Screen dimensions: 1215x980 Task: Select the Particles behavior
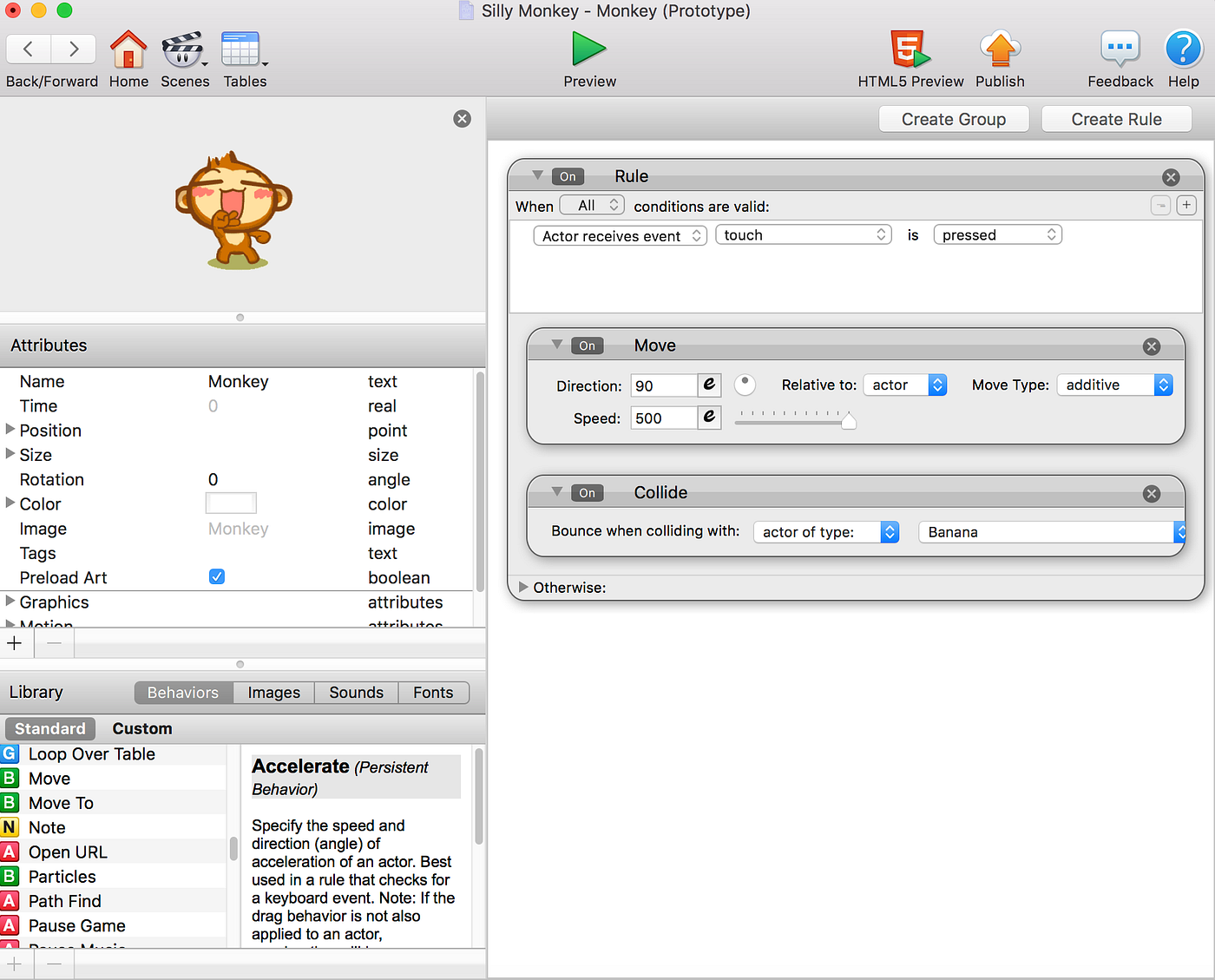[114, 877]
